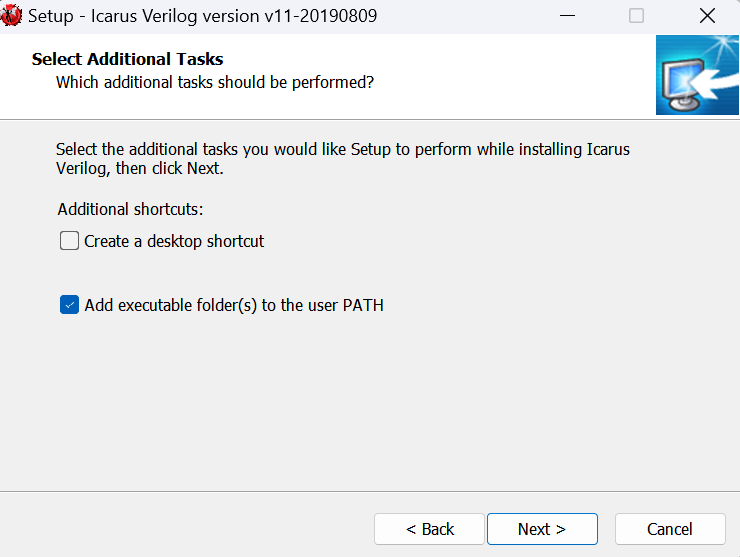Click the 'Select Additional Tasks' heading
740x557 pixels.
128,59
